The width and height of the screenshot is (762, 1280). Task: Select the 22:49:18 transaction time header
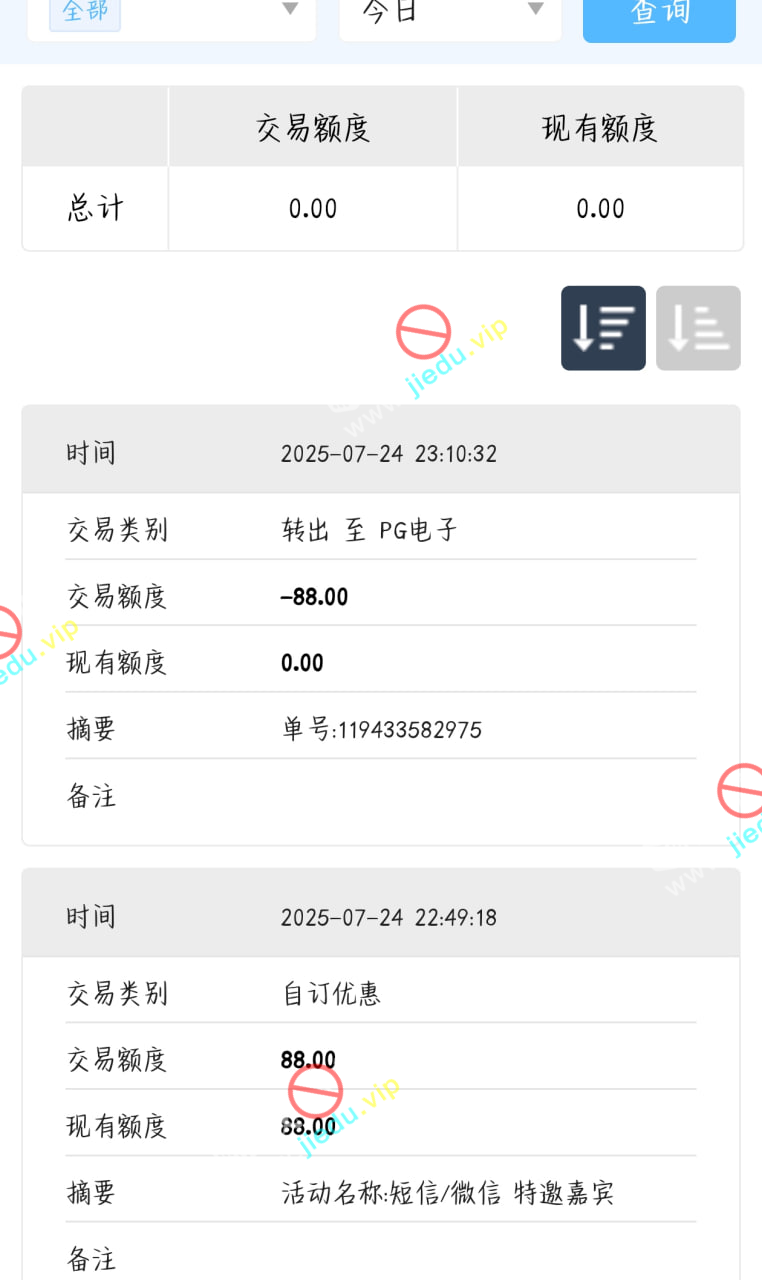tap(388, 917)
